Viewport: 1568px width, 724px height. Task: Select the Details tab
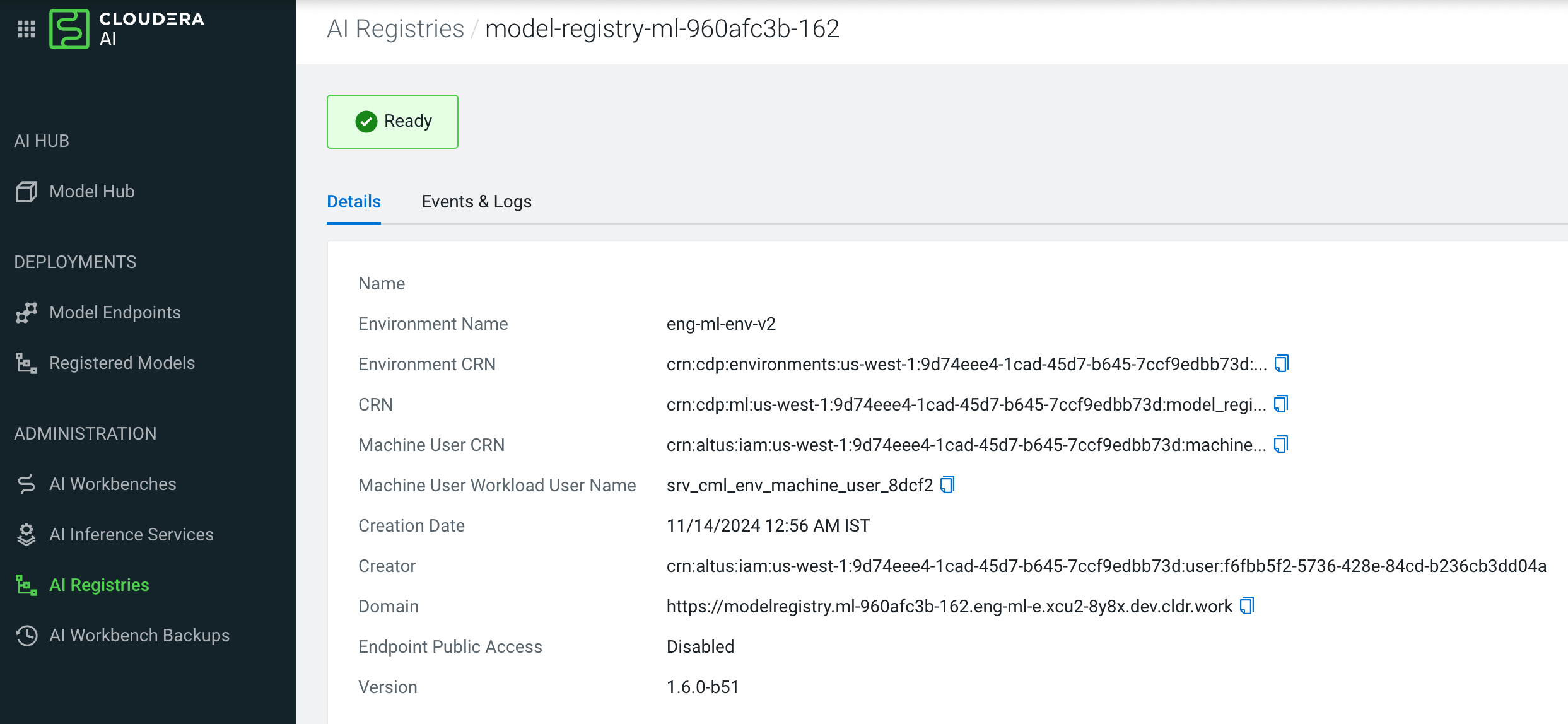(x=353, y=202)
